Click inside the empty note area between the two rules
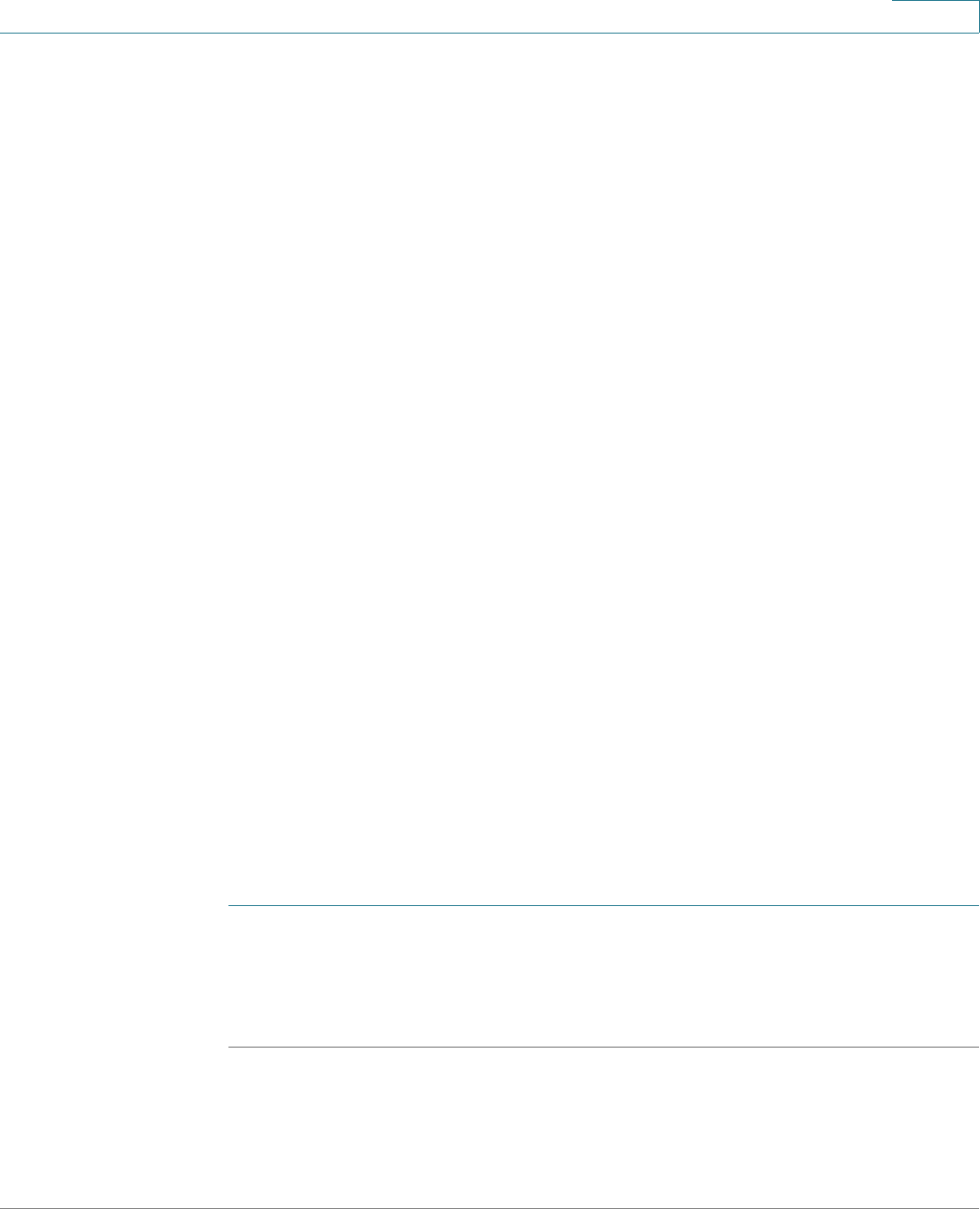This screenshot has height=1209, width=980. tap(603, 977)
